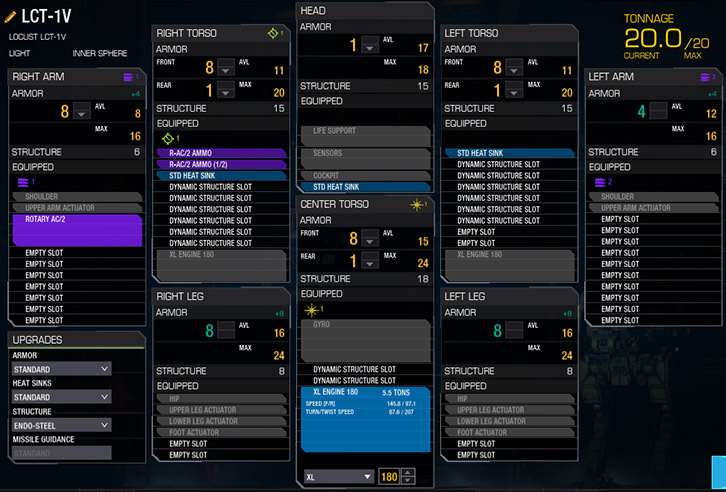Click the Right Leg Hip slot
This screenshot has width=726, height=492.
click(x=221, y=399)
